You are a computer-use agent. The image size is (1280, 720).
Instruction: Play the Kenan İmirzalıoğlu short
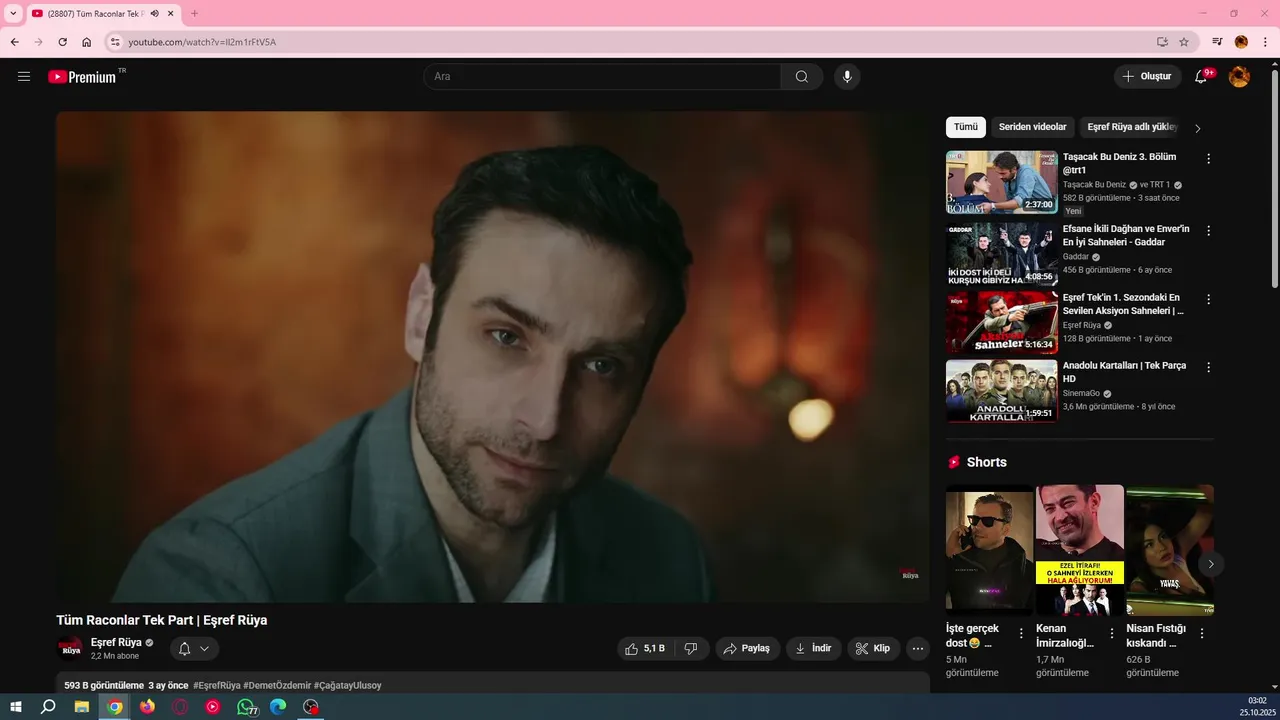click(1080, 550)
